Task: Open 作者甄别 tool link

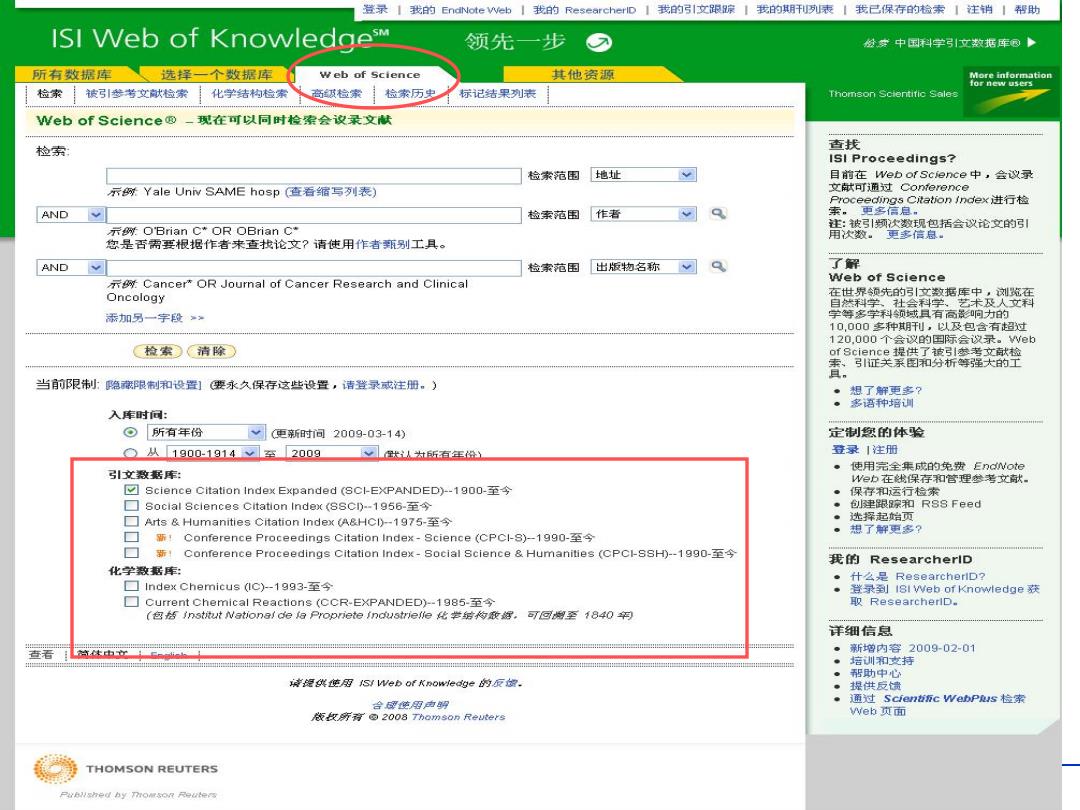Action: click(x=382, y=244)
